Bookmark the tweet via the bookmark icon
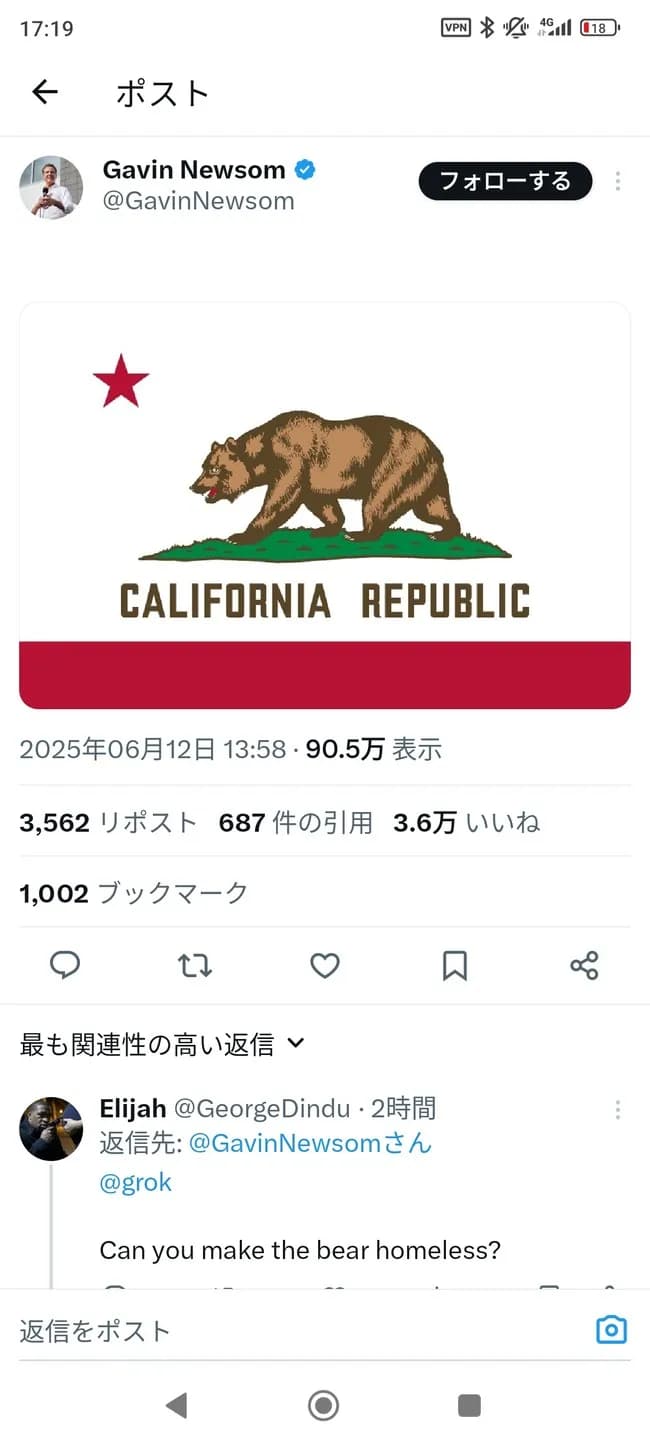The width and height of the screenshot is (650, 1445). pyautogui.click(x=454, y=965)
